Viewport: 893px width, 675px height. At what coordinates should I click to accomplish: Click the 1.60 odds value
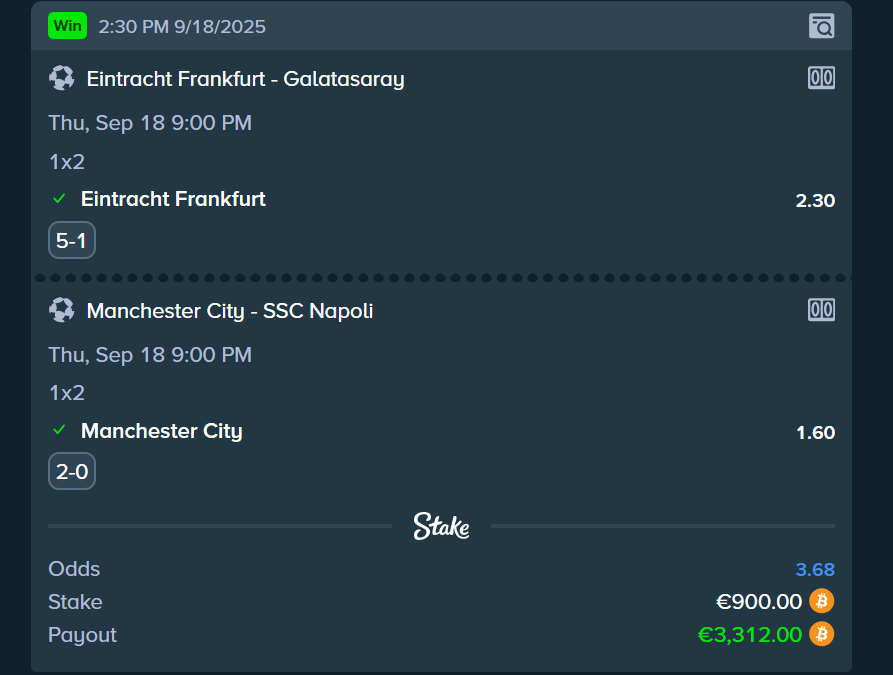click(x=815, y=433)
